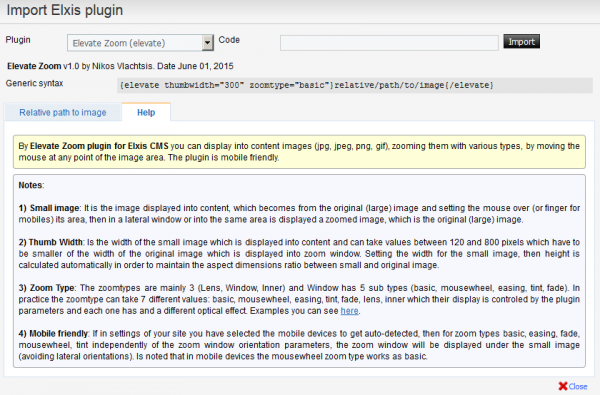Switch to Relative path to image tab
Image resolution: width=600 pixels, height=395 pixels.
[63, 113]
